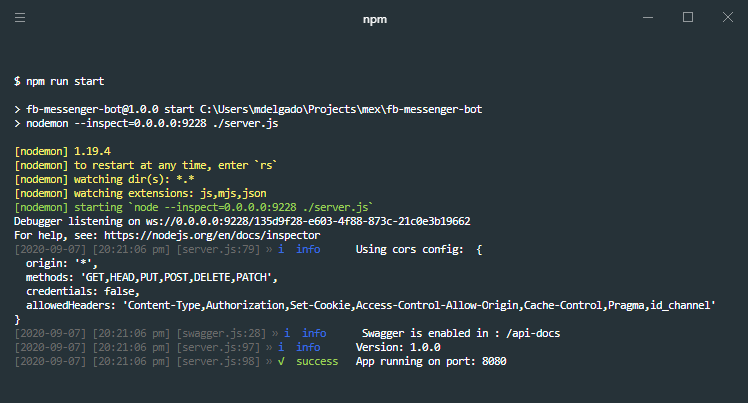Viewport: 748px width, 403px height.
Task: Minimize the npm terminal window
Action: (648, 18)
